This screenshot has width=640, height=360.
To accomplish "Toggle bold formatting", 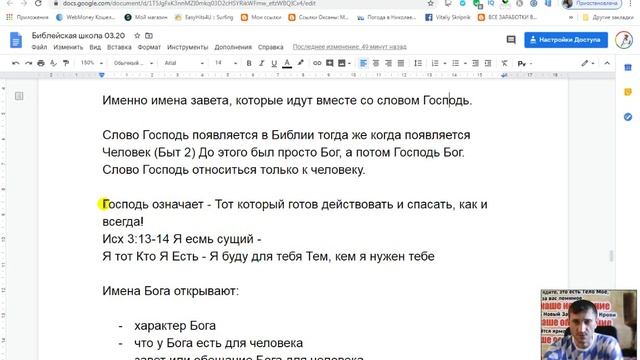I will click(x=249, y=63).
